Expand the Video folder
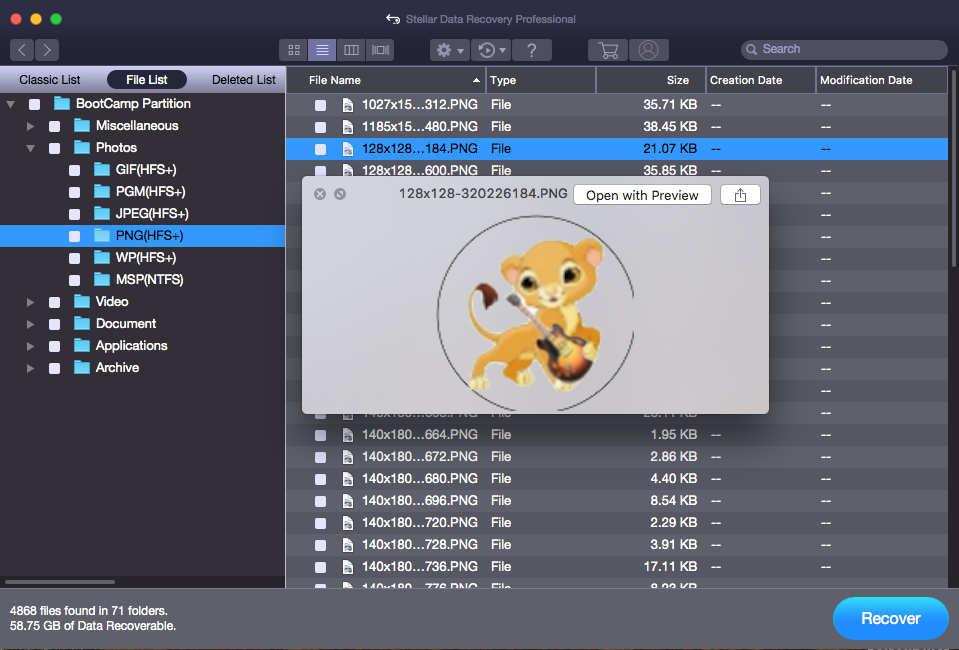Viewport: 959px width, 650px height. (x=30, y=303)
